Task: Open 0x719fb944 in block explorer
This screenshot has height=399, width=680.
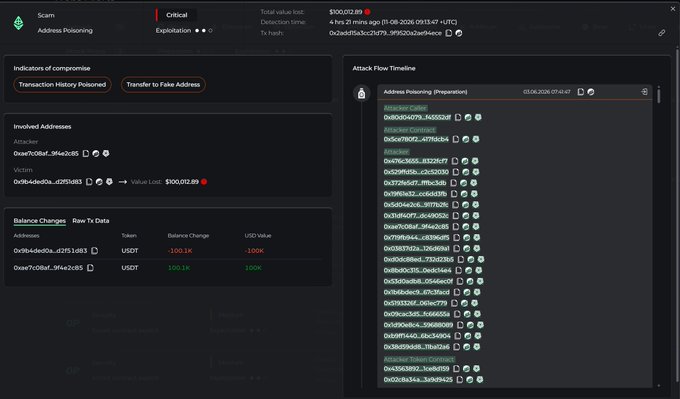Action: (x=467, y=238)
